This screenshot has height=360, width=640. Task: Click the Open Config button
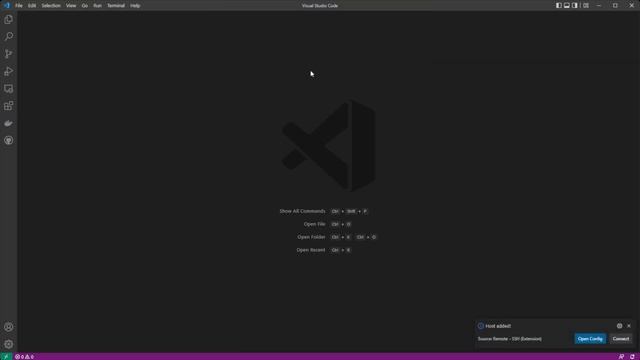pyautogui.click(x=590, y=339)
